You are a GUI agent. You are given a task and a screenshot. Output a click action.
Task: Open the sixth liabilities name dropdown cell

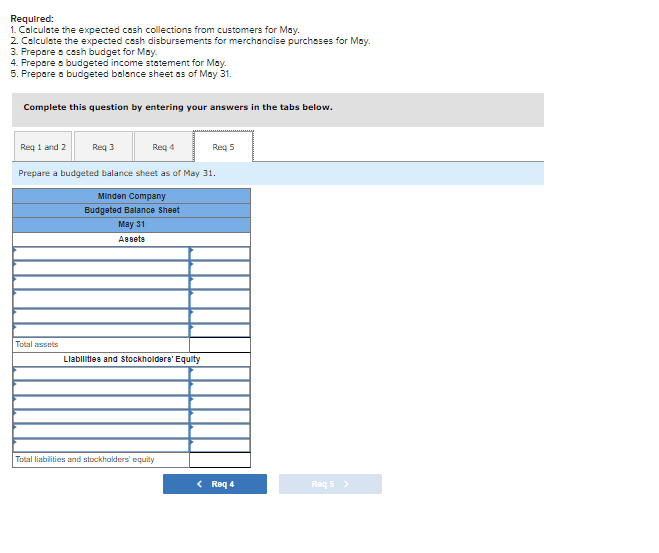(x=101, y=445)
